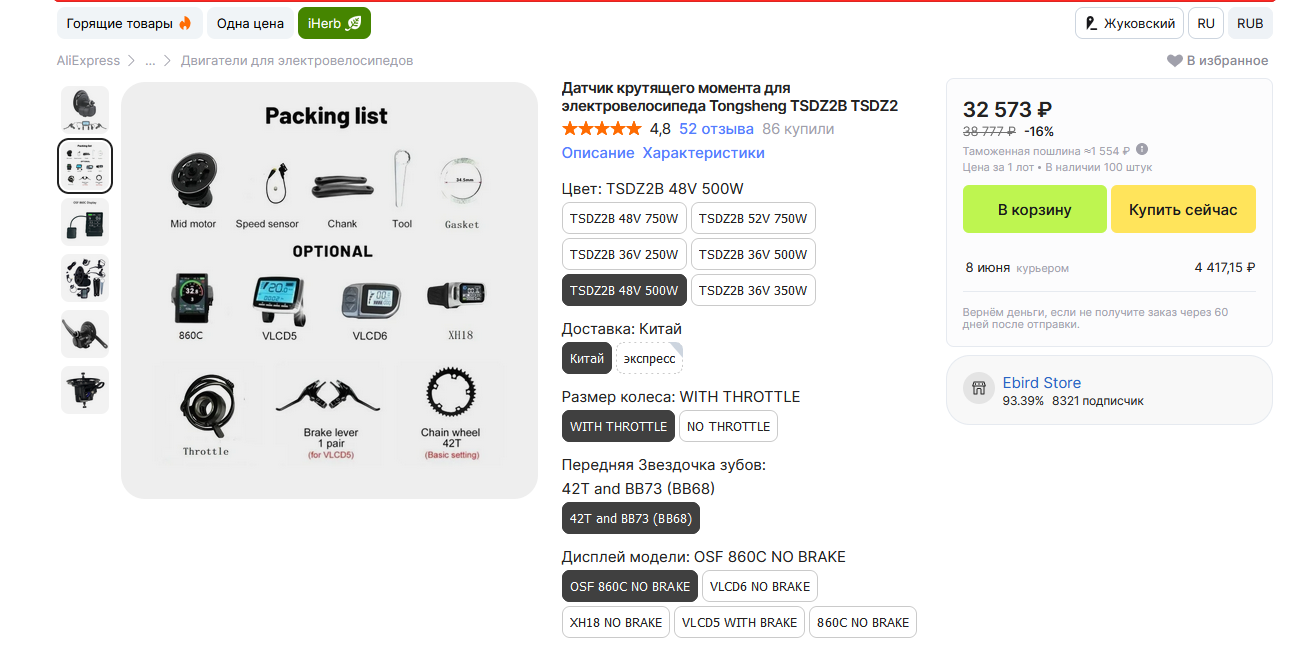The image size is (1304, 670).
Task: Click the Ebird Store shop icon
Action: pyautogui.click(x=979, y=388)
